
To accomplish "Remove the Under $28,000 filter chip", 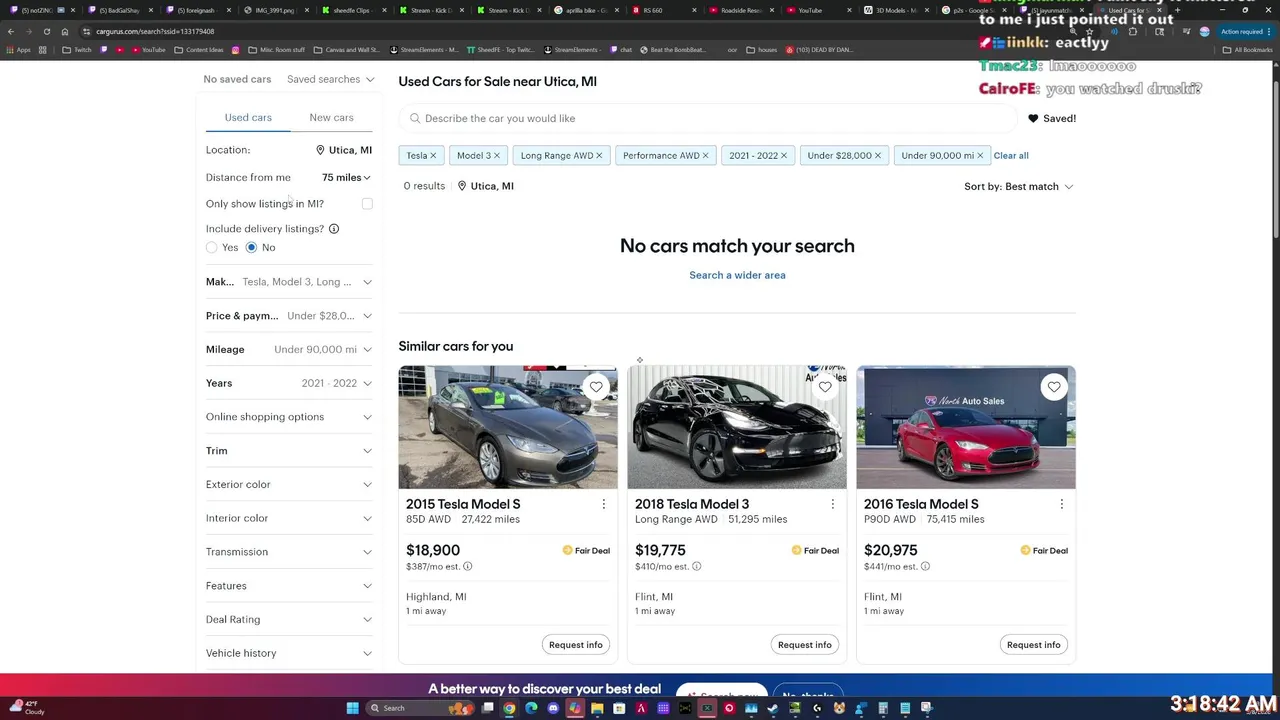I will (x=878, y=156).
